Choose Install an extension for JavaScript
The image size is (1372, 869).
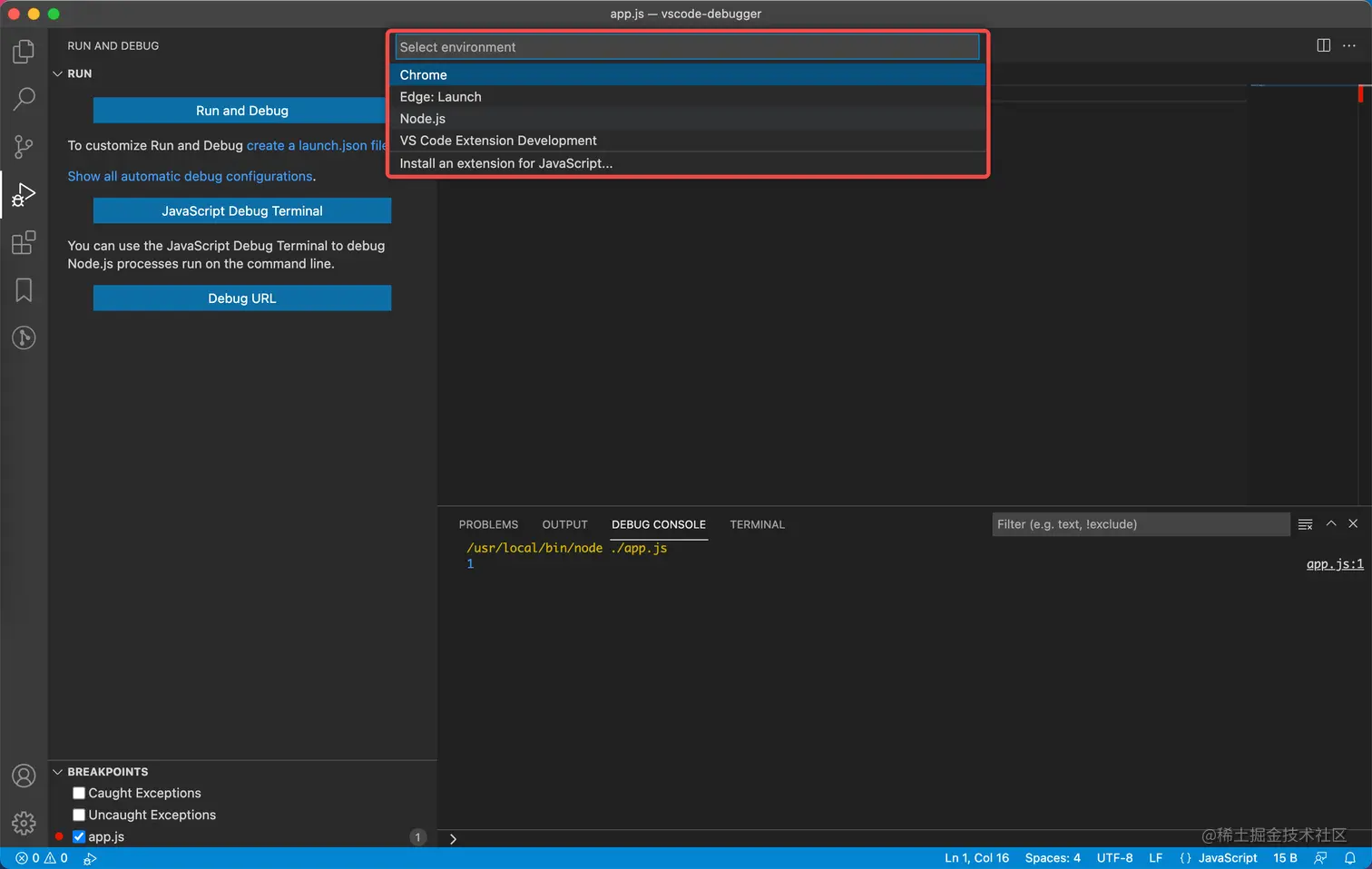click(690, 163)
